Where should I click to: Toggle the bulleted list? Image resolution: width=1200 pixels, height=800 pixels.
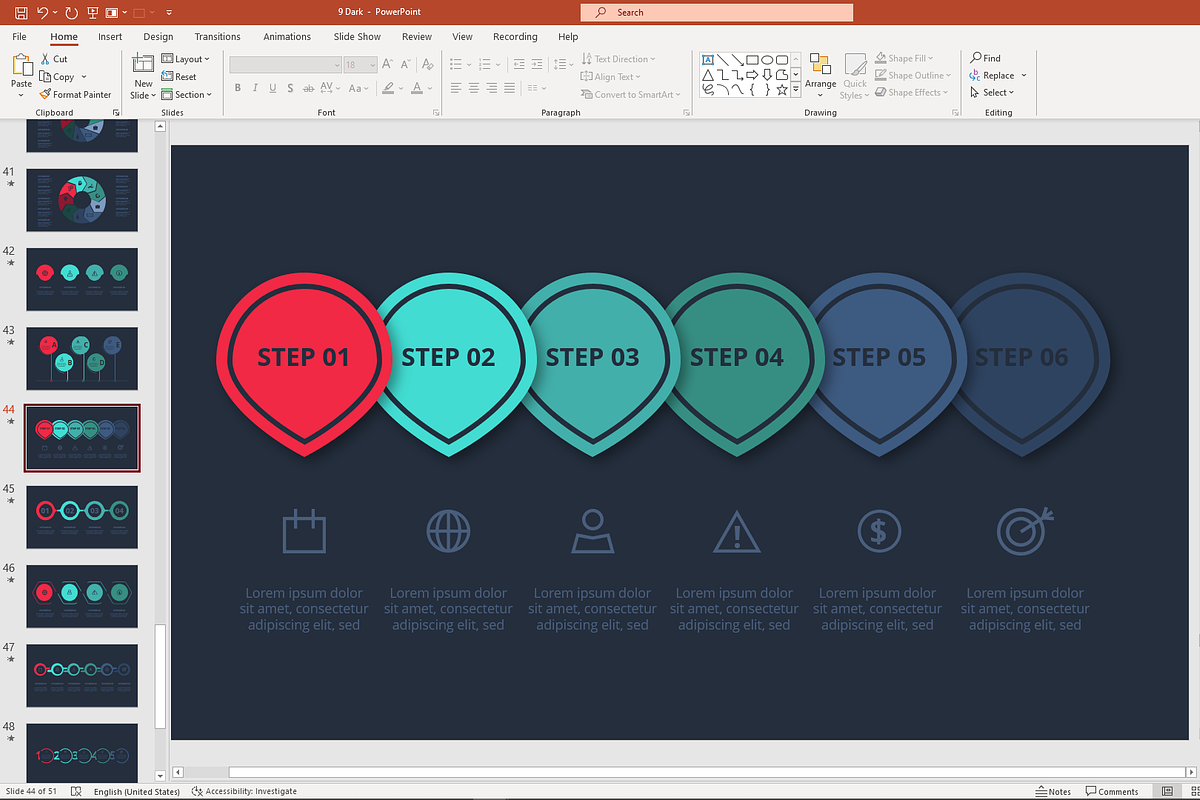455,64
